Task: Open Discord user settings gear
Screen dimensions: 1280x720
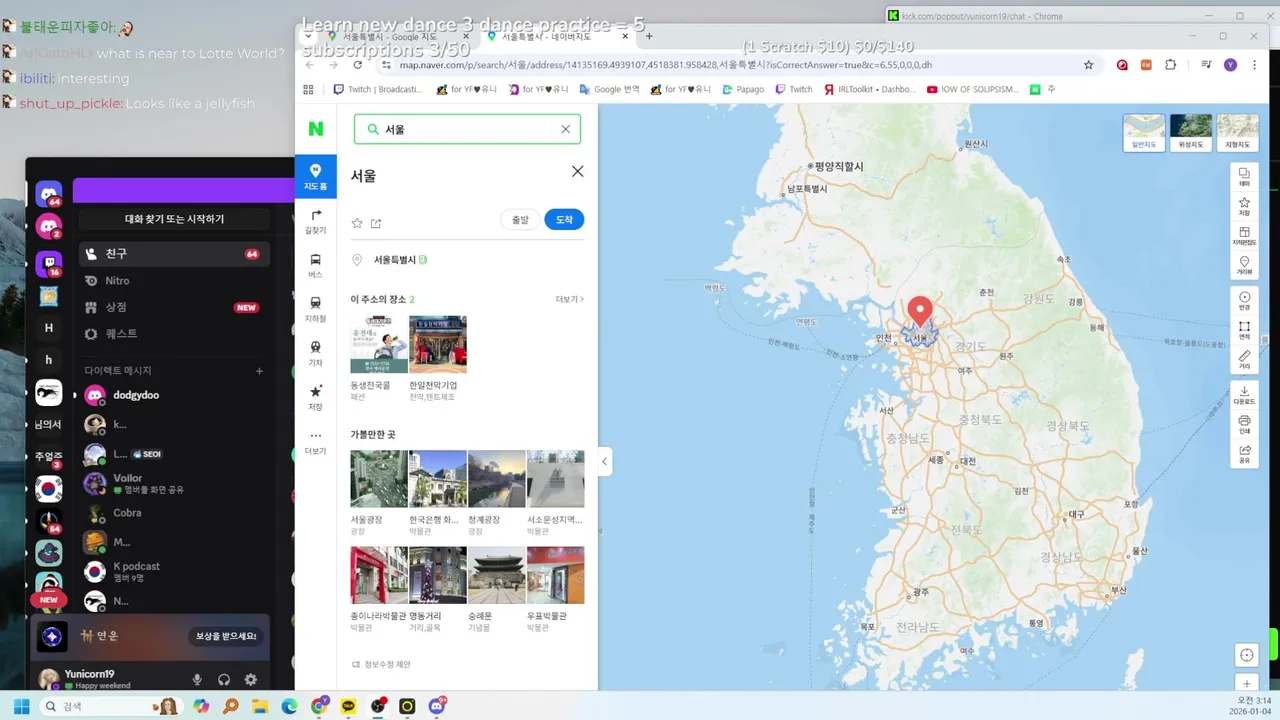Action: point(251,679)
